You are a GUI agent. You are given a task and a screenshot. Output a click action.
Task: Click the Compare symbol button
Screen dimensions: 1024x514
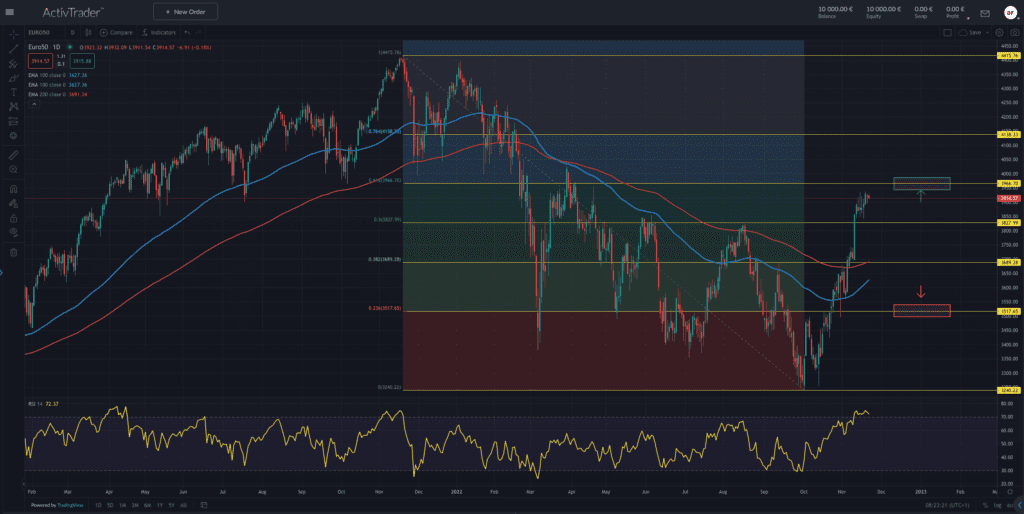pyautogui.click(x=116, y=33)
